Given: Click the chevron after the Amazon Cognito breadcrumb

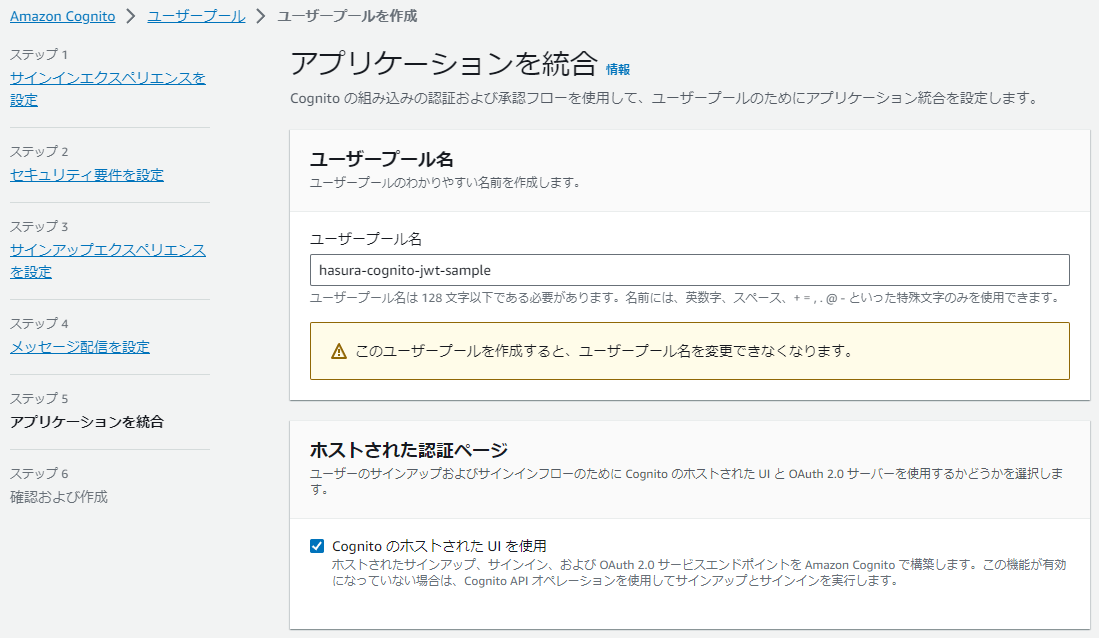Looking at the screenshot, I should pyautogui.click(x=131, y=16).
